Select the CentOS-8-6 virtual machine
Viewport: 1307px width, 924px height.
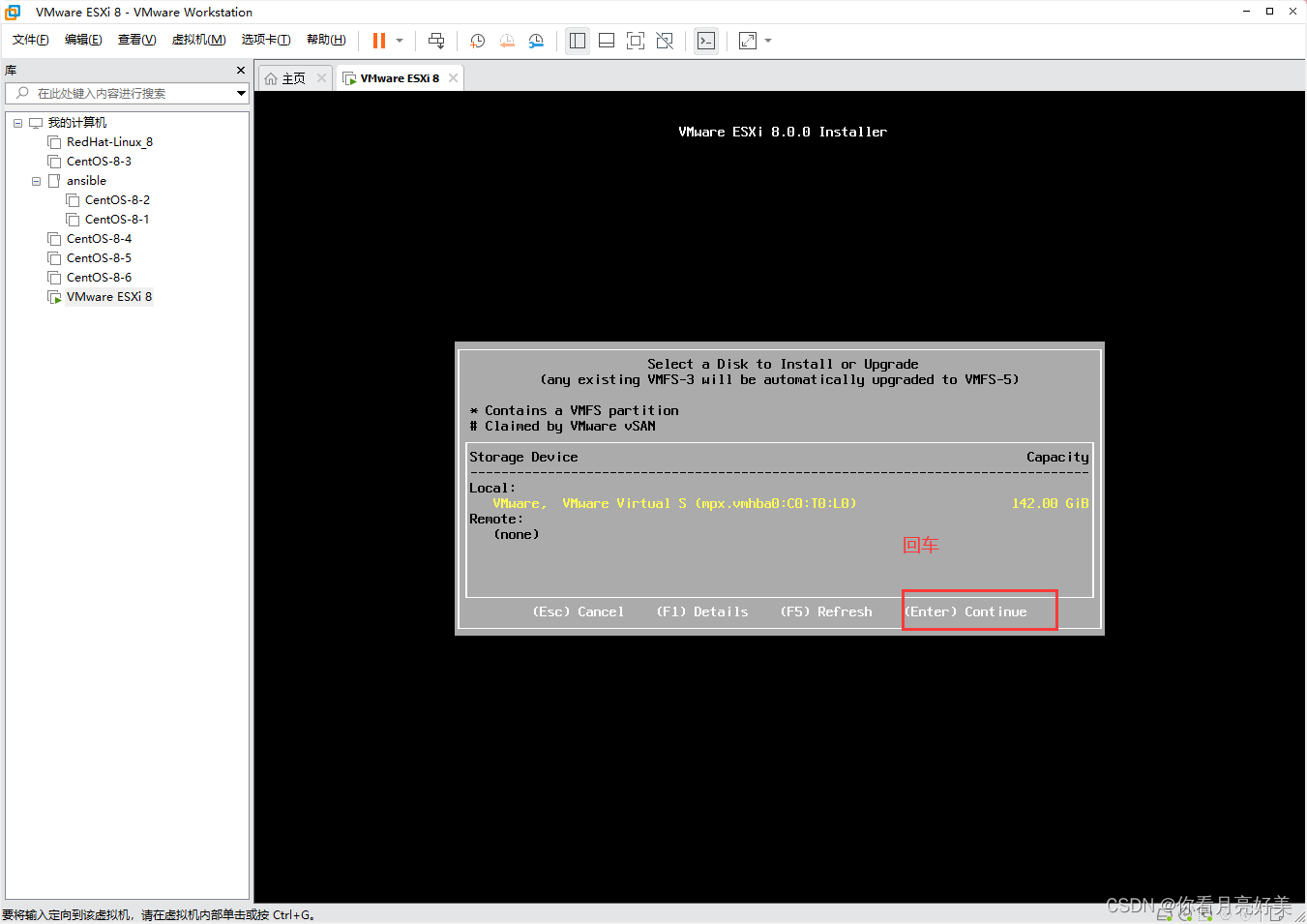pos(99,278)
